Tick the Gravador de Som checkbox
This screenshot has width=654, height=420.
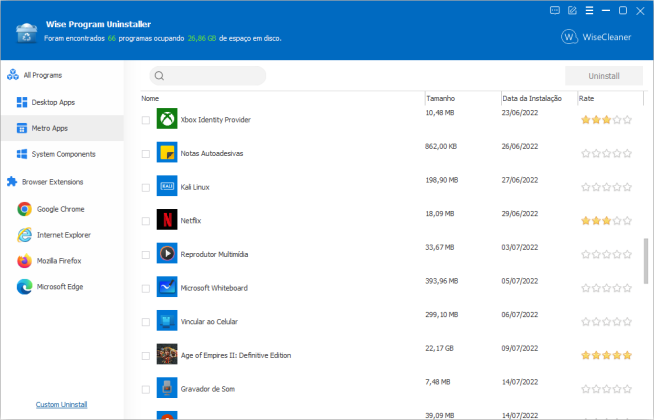tap(146, 390)
